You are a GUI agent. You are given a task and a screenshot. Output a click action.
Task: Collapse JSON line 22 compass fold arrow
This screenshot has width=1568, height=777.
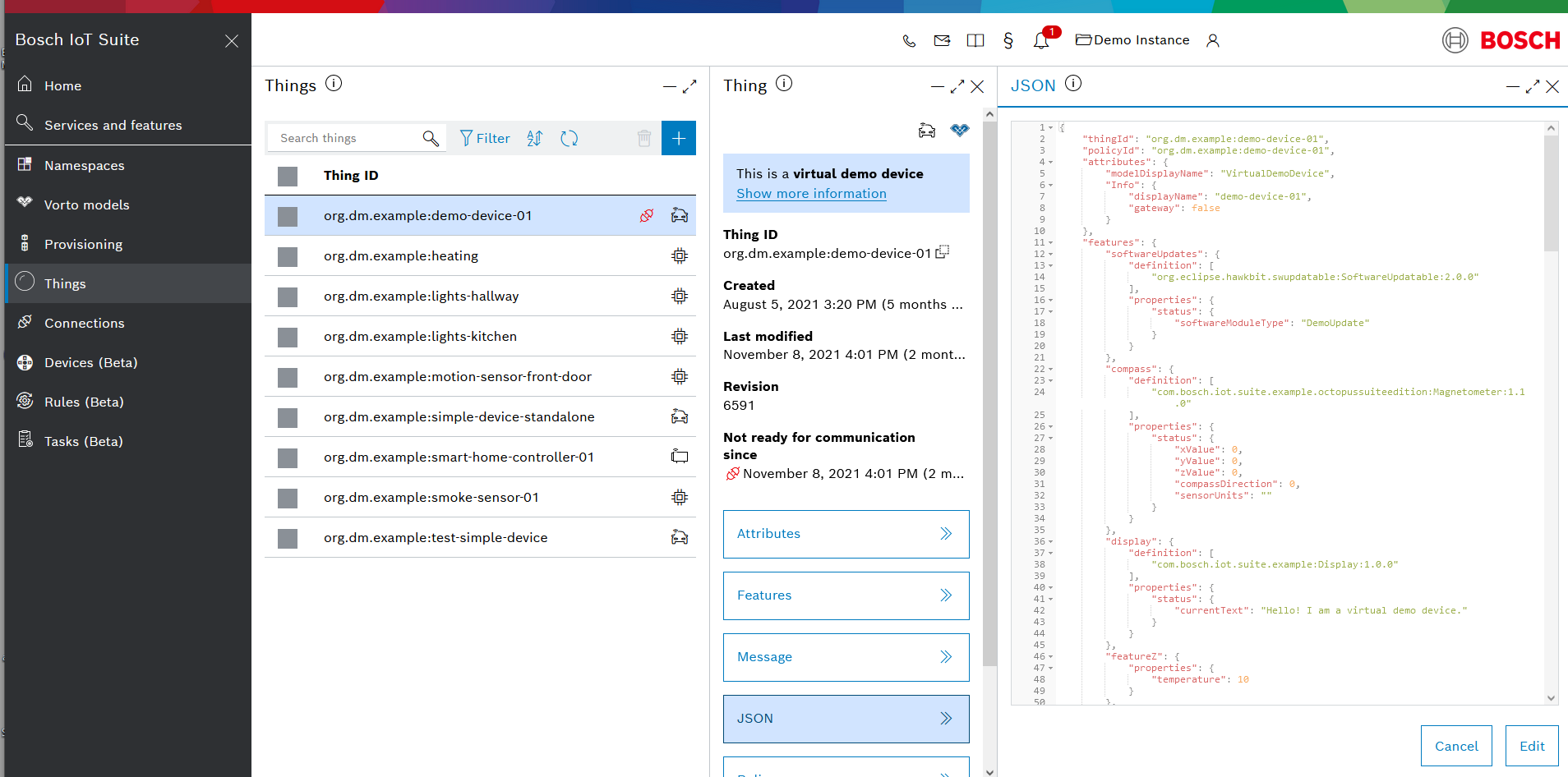[x=1051, y=369]
